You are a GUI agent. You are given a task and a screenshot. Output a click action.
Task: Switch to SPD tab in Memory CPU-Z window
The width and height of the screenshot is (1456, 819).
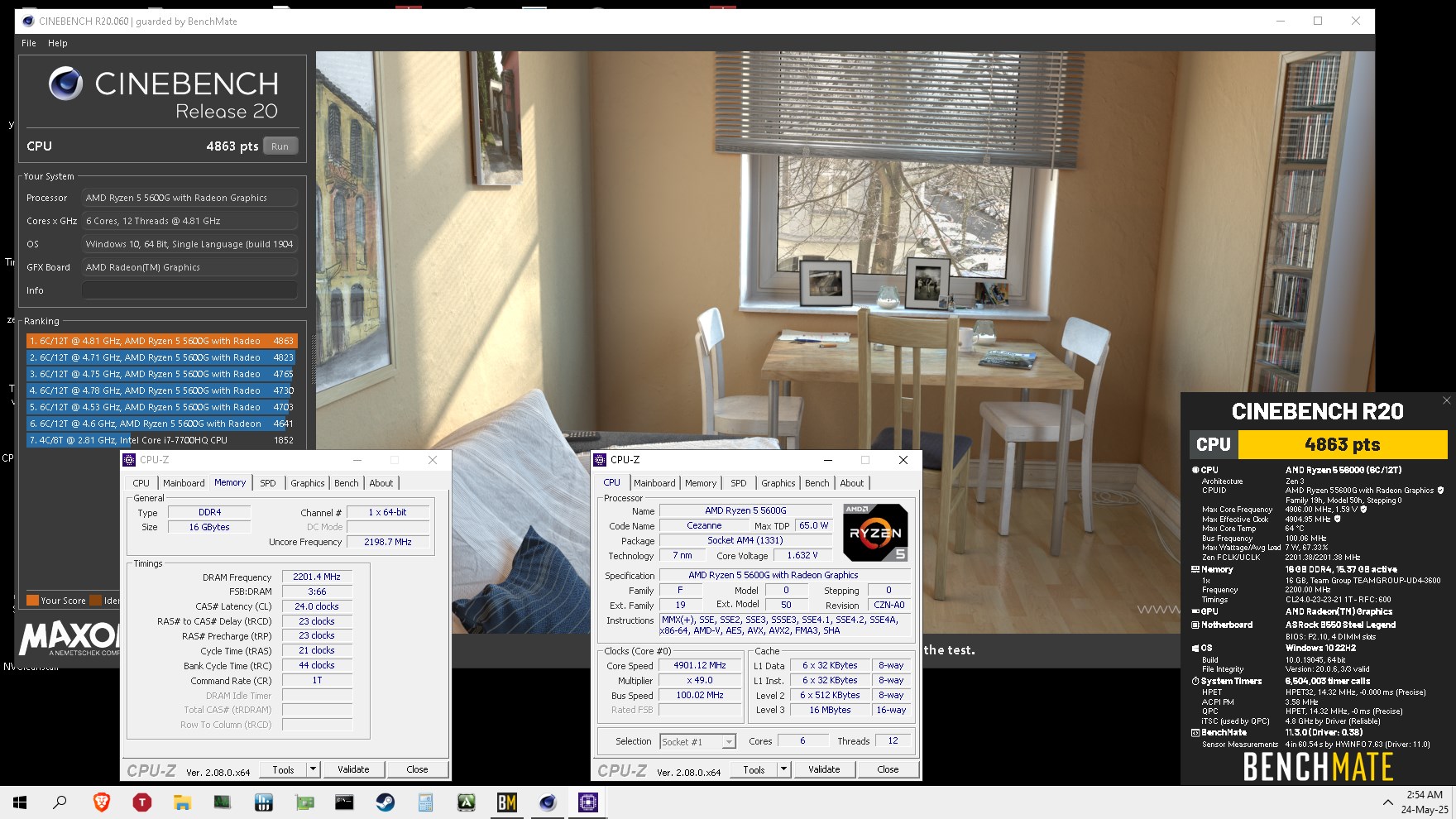pos(268,483)
